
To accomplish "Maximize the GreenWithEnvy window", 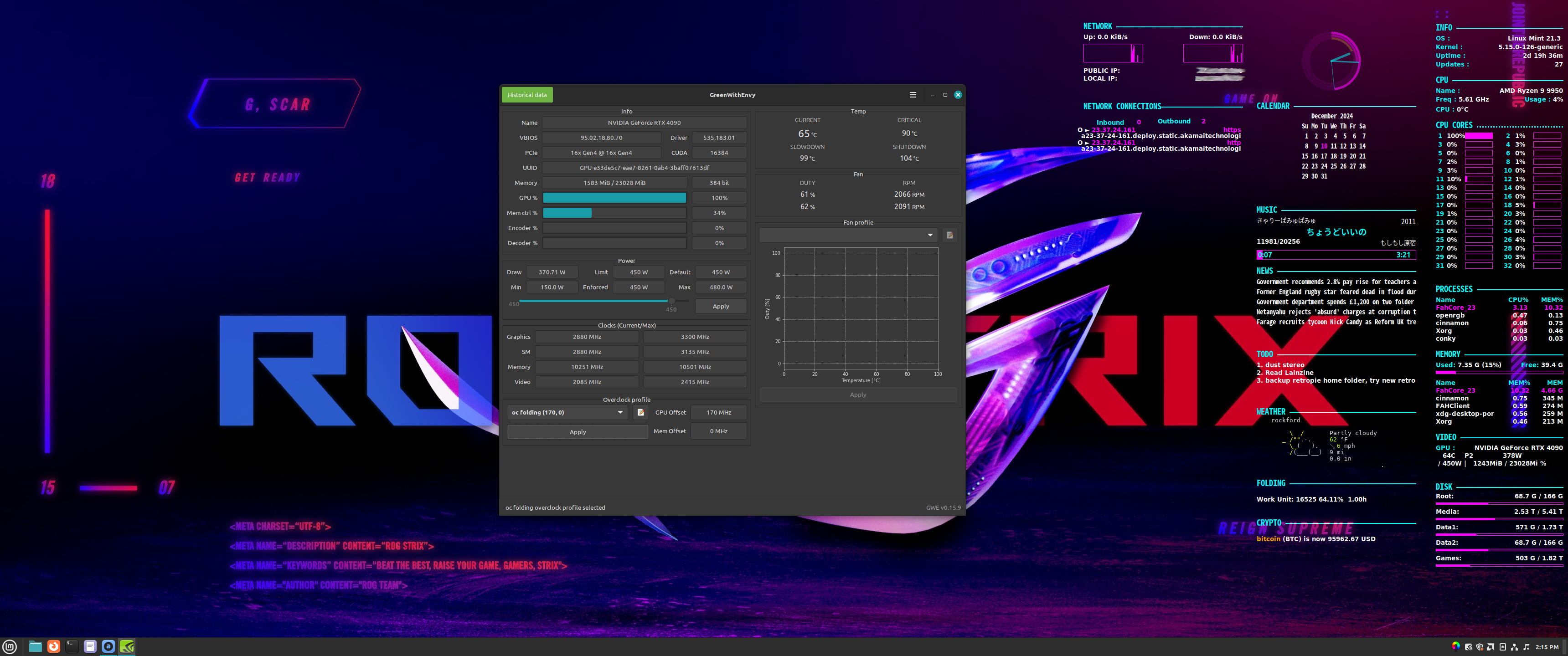I will [x=945, y=95].
